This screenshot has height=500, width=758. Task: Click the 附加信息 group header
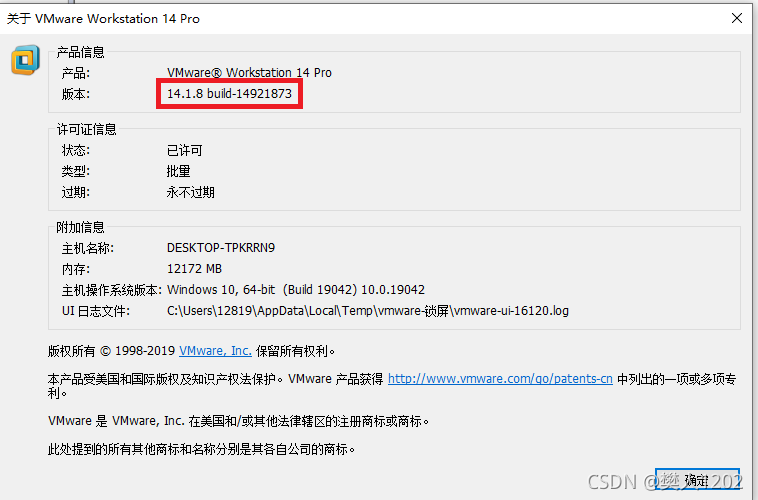click(x=80, y=227)
